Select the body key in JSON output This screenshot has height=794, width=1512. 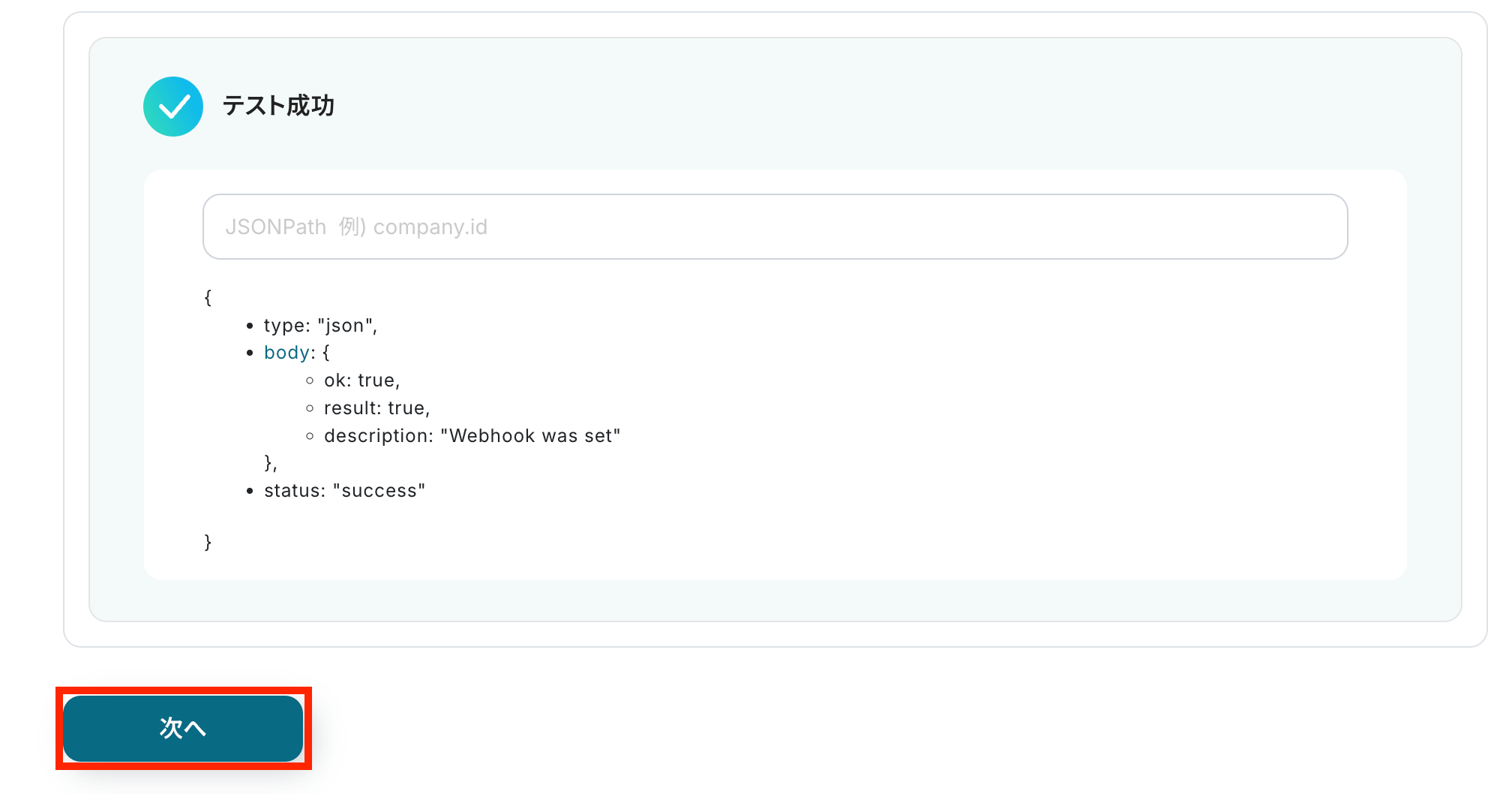(286, 353)
